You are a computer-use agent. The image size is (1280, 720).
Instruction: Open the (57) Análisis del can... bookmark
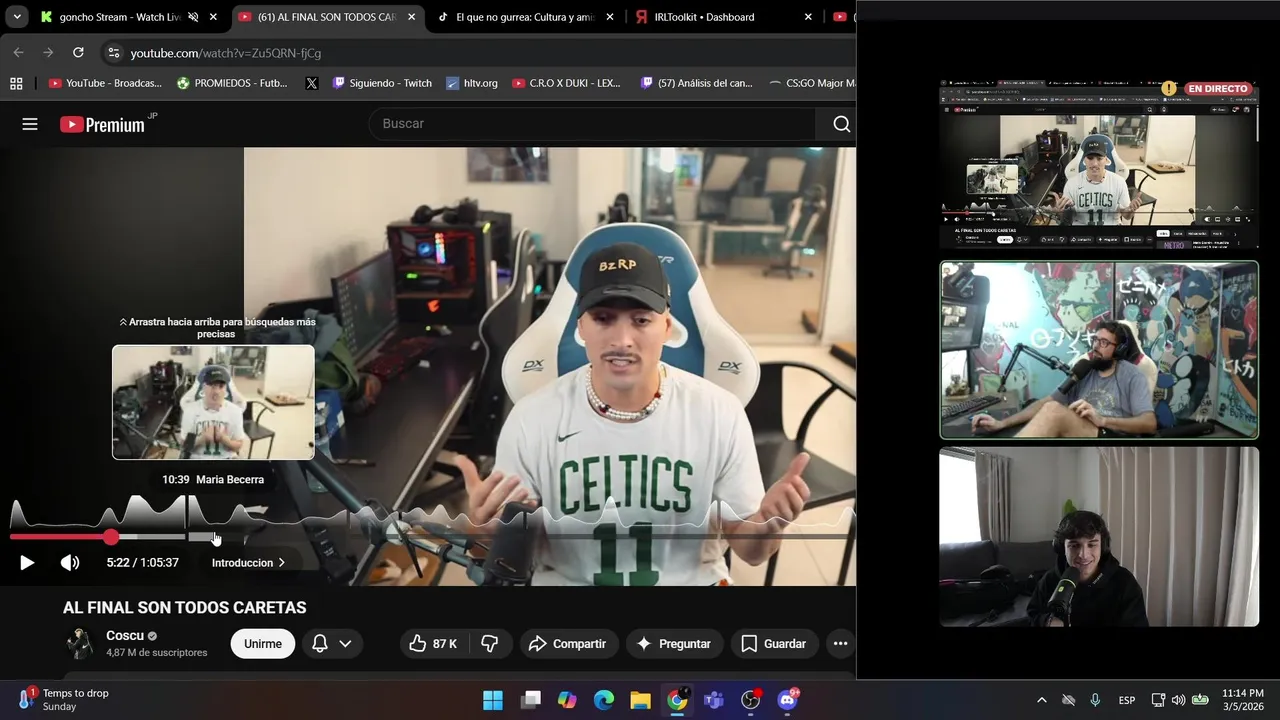coord(696,83)
